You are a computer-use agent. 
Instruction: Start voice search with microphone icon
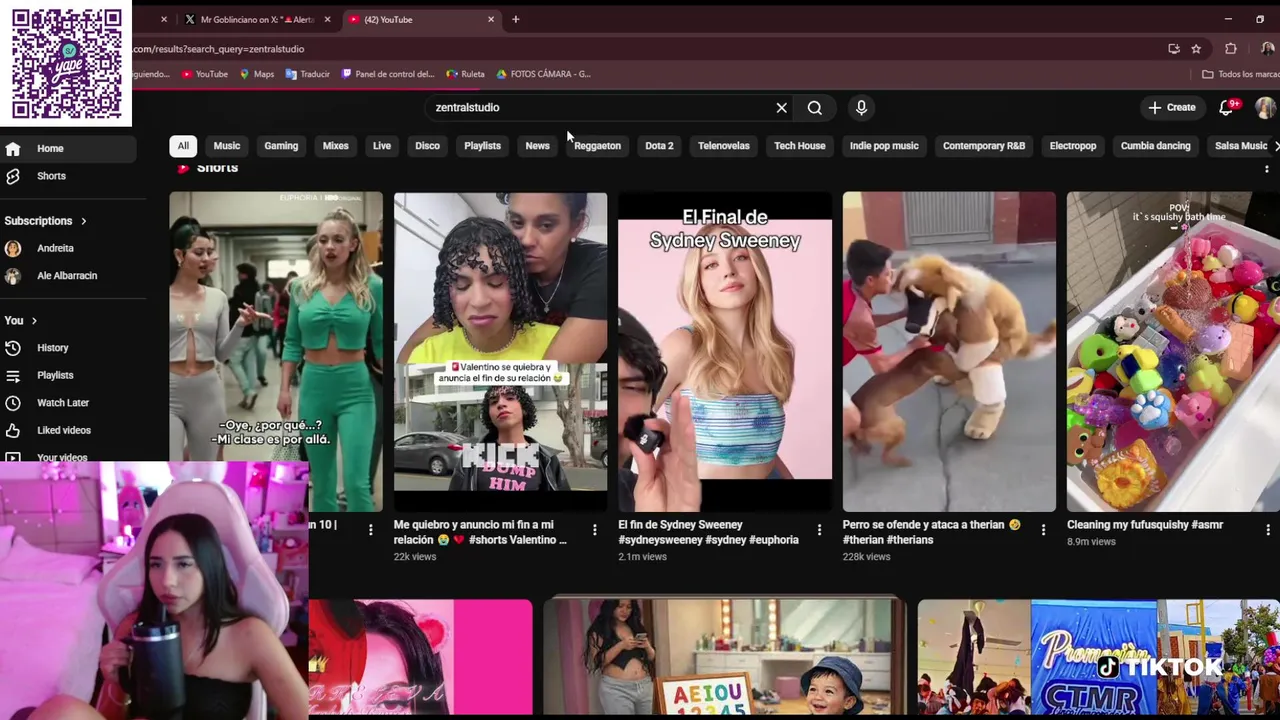(861, 108)
